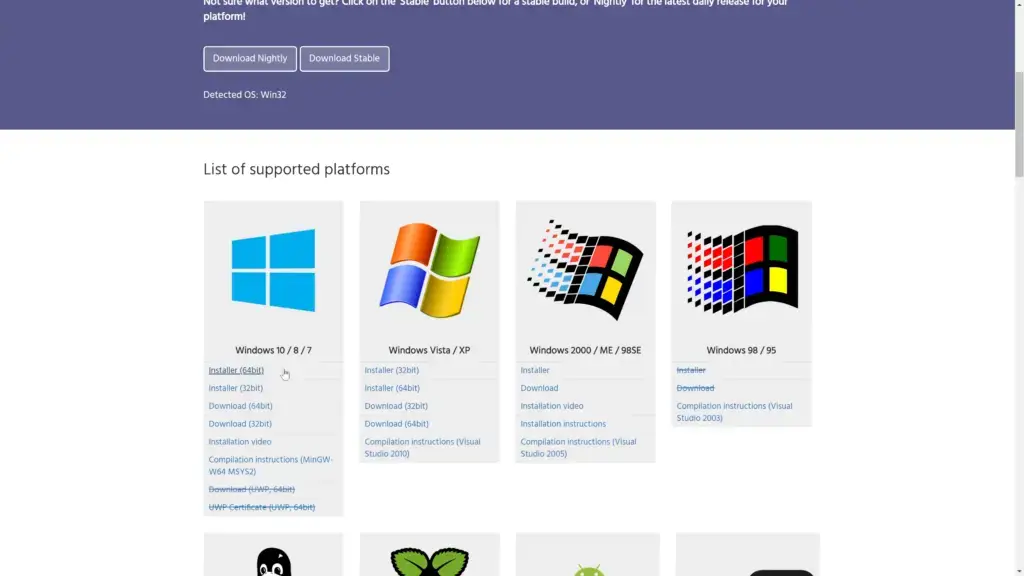Open Download (32bit) under Windows Vista / XP
Image resolution: width=1024 pixels, height=576 pixels.
tap(396, 406)
